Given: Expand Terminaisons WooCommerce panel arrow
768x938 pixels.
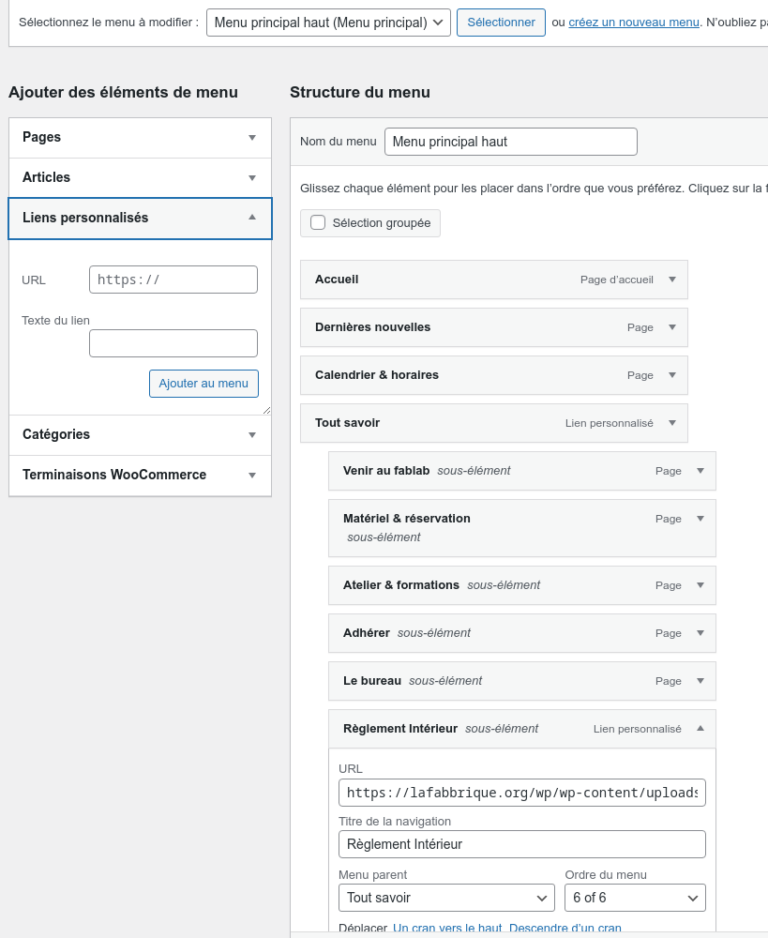Looking at the screenshot, I should (x=252, y=475).
